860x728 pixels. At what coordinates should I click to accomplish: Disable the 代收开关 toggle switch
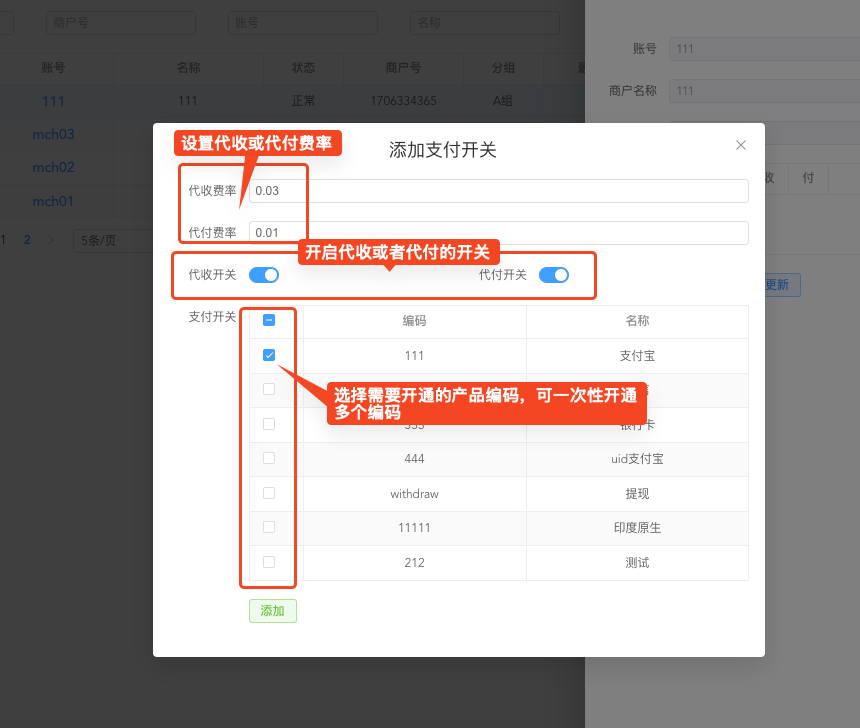click(263, 274)
